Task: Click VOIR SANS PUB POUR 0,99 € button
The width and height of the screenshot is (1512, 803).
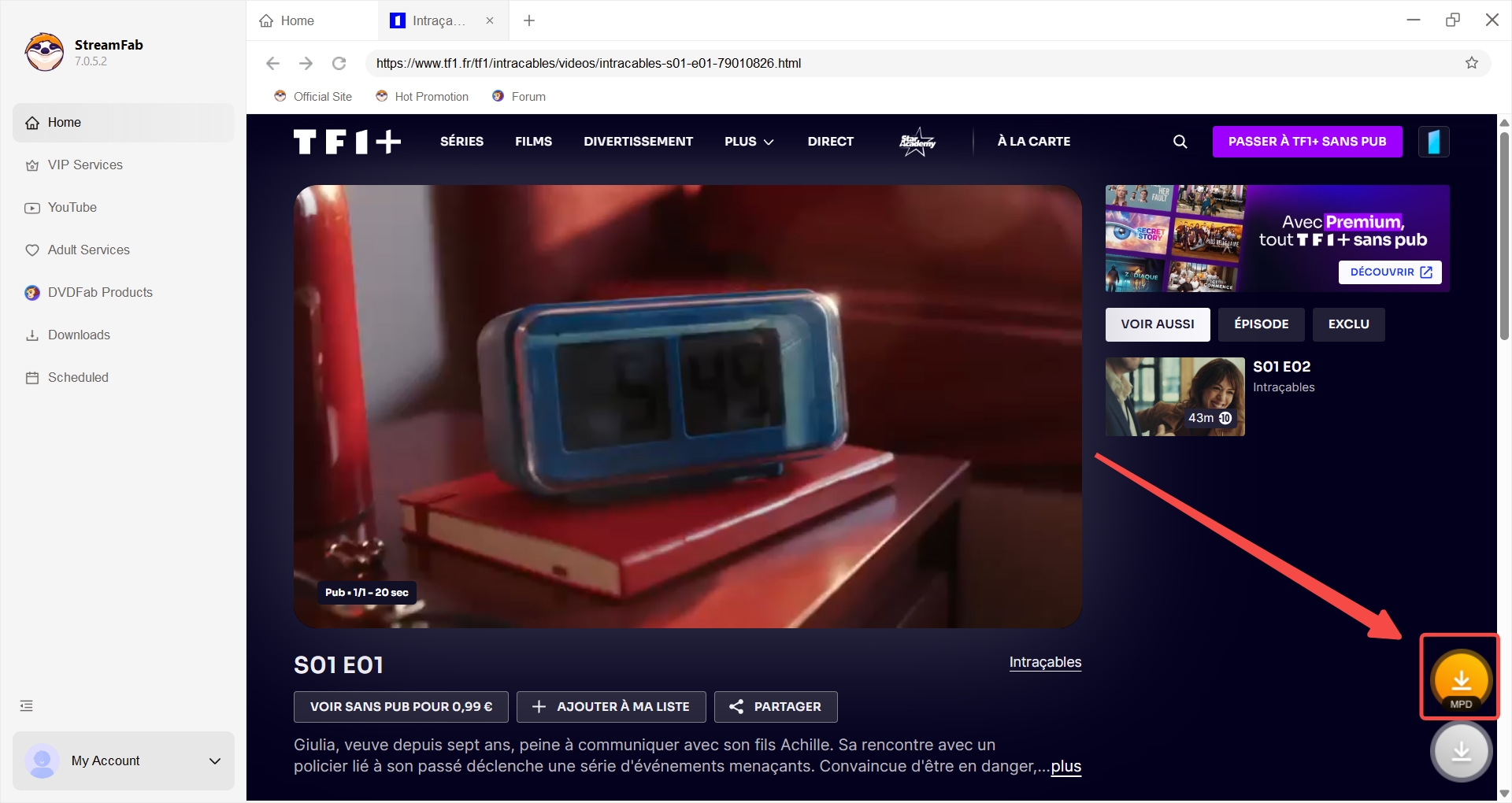Action: click(401, 707)
